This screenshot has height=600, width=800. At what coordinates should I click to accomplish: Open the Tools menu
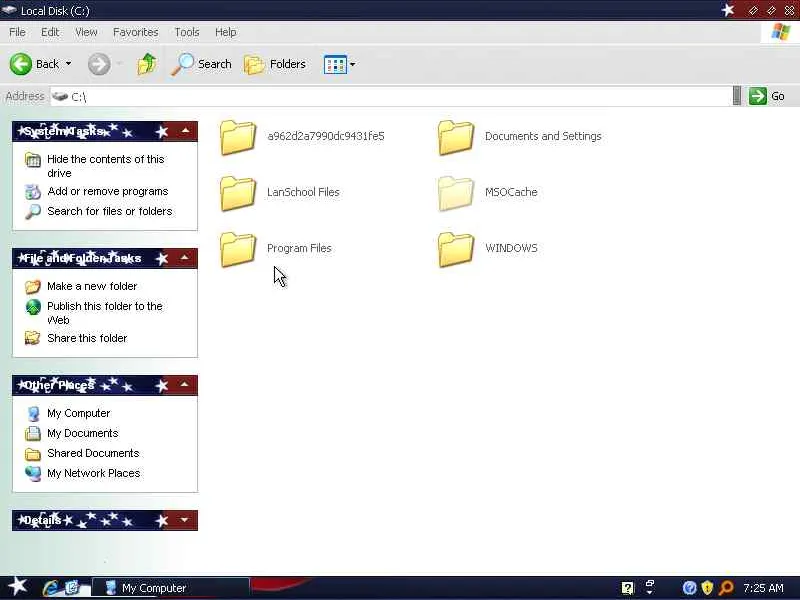pyautogui.click(x=187, y=32)
